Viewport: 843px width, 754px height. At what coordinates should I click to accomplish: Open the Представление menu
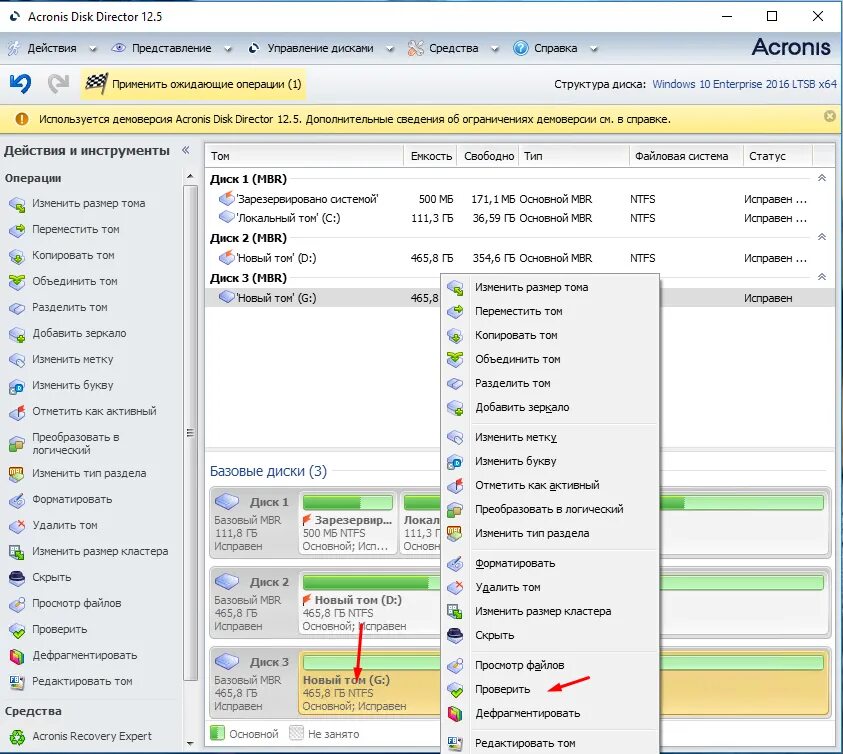click(x=172, y=48)
